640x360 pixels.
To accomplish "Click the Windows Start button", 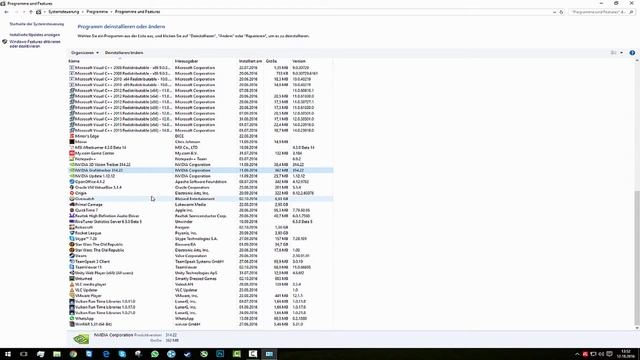I will pos(7,354).
